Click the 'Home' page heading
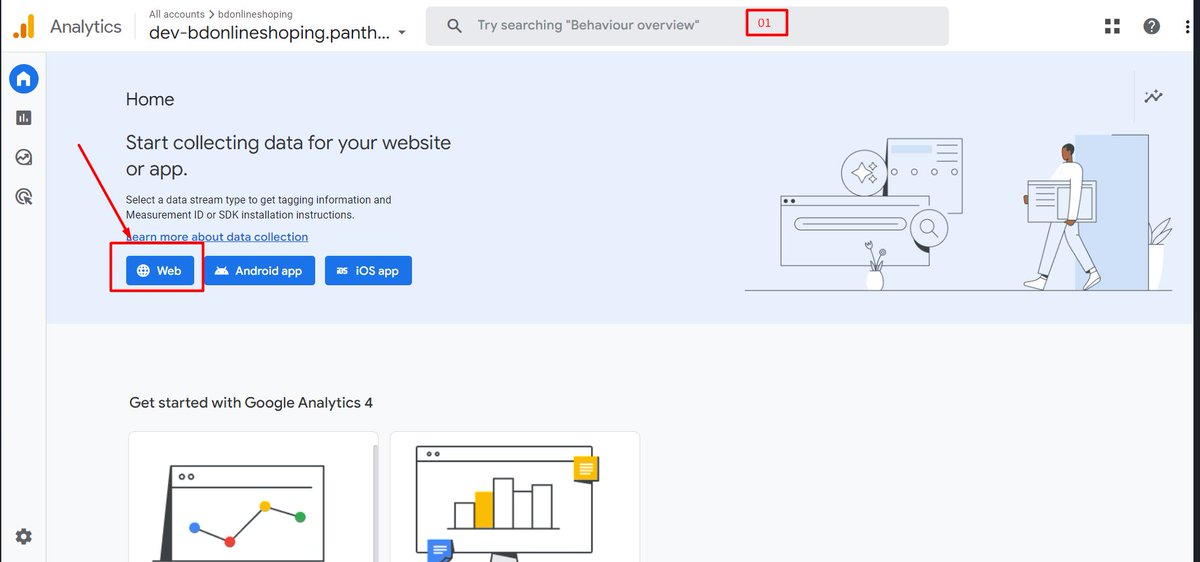The image size is (1200, 562). tap(150, 99)
